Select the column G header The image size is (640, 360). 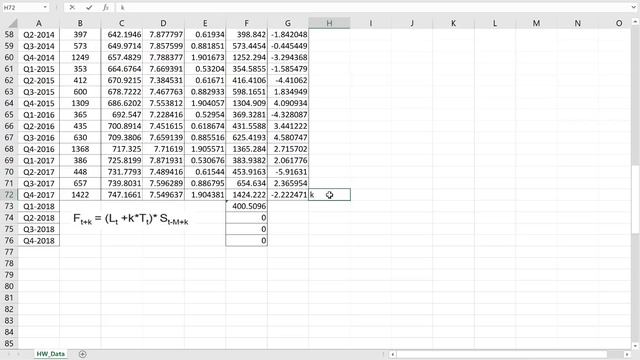pos(288,23)
